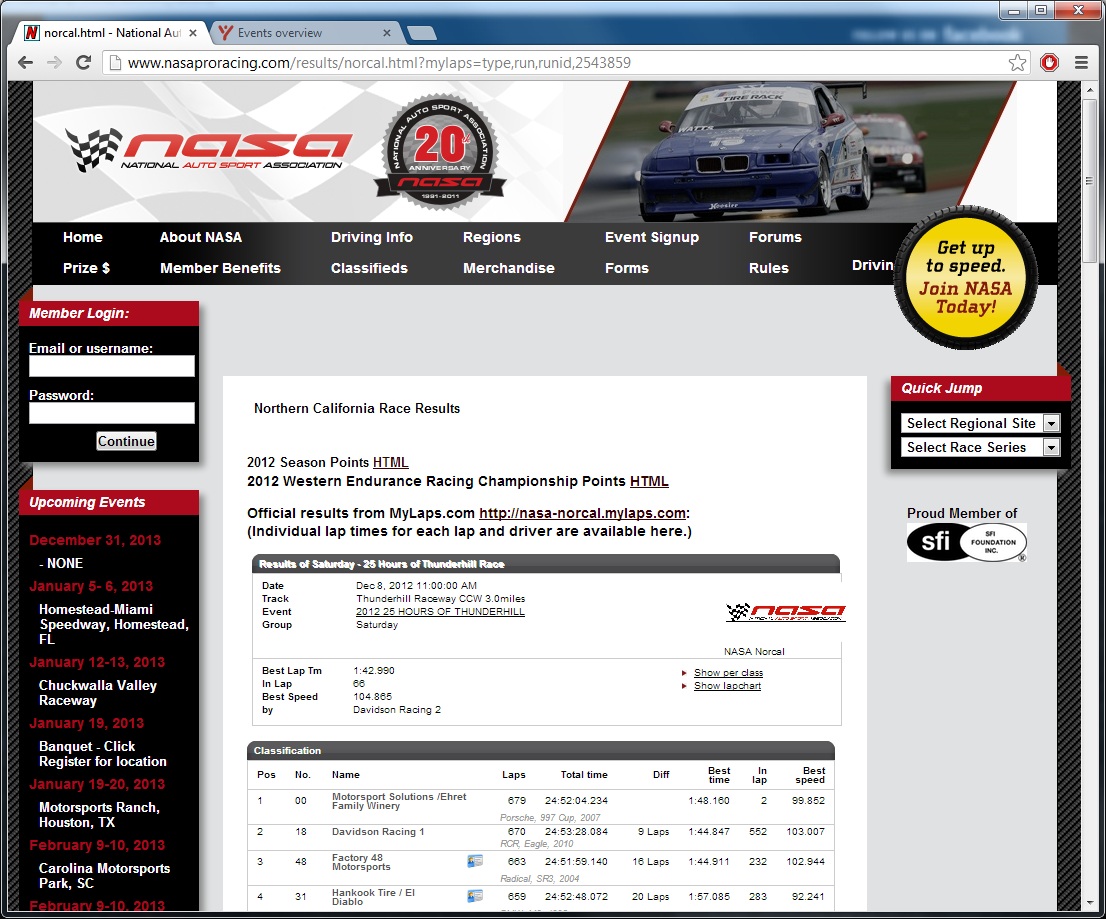Click the Best speed column header
This screenshot has height=919, width=1106.
click(x=810, y=774)
